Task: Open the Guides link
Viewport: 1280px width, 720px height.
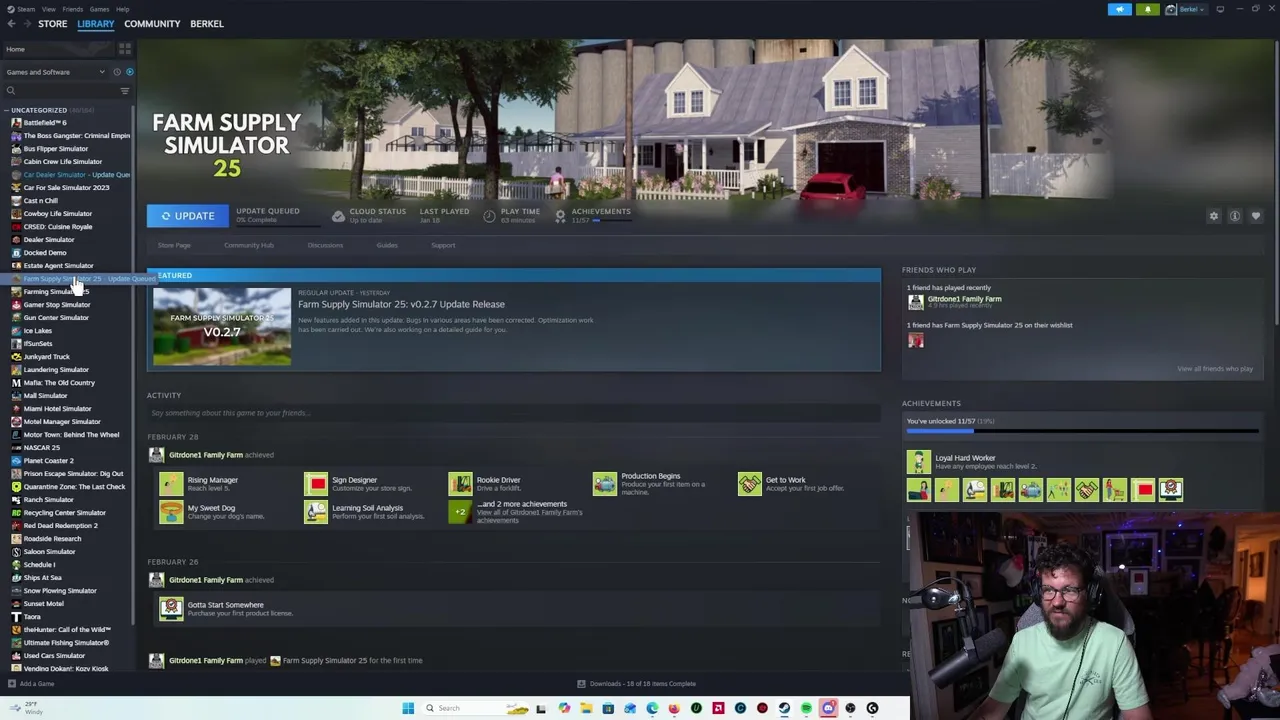Action: click(387, 245)
